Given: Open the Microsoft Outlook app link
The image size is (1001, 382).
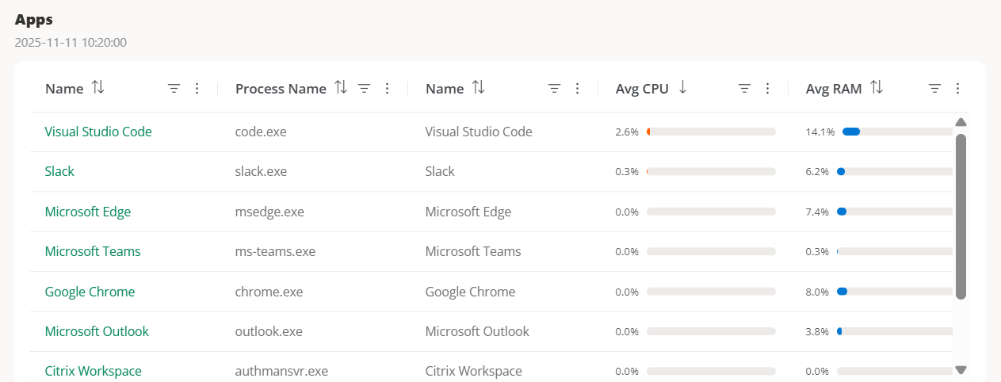Looking at the screenshot, I should pyautogui.click(x=96, y=331).
